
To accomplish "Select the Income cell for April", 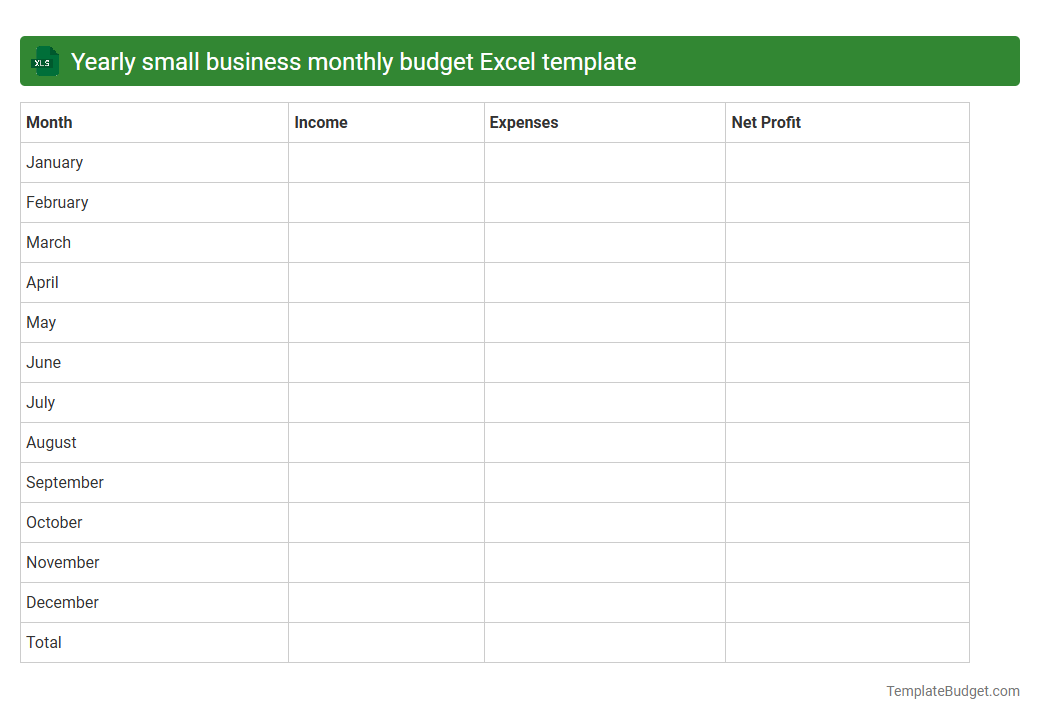I will tap(386, 282).
